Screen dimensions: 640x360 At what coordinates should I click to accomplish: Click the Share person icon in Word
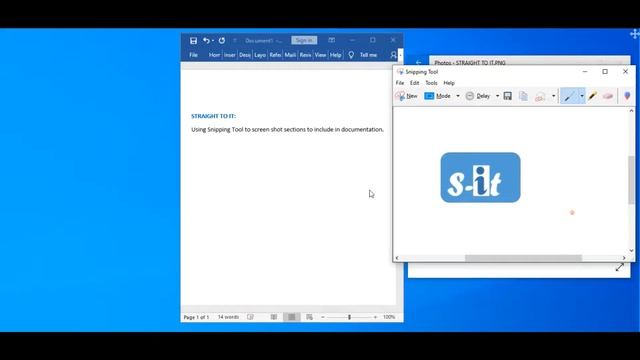click(x=393, y=55)
